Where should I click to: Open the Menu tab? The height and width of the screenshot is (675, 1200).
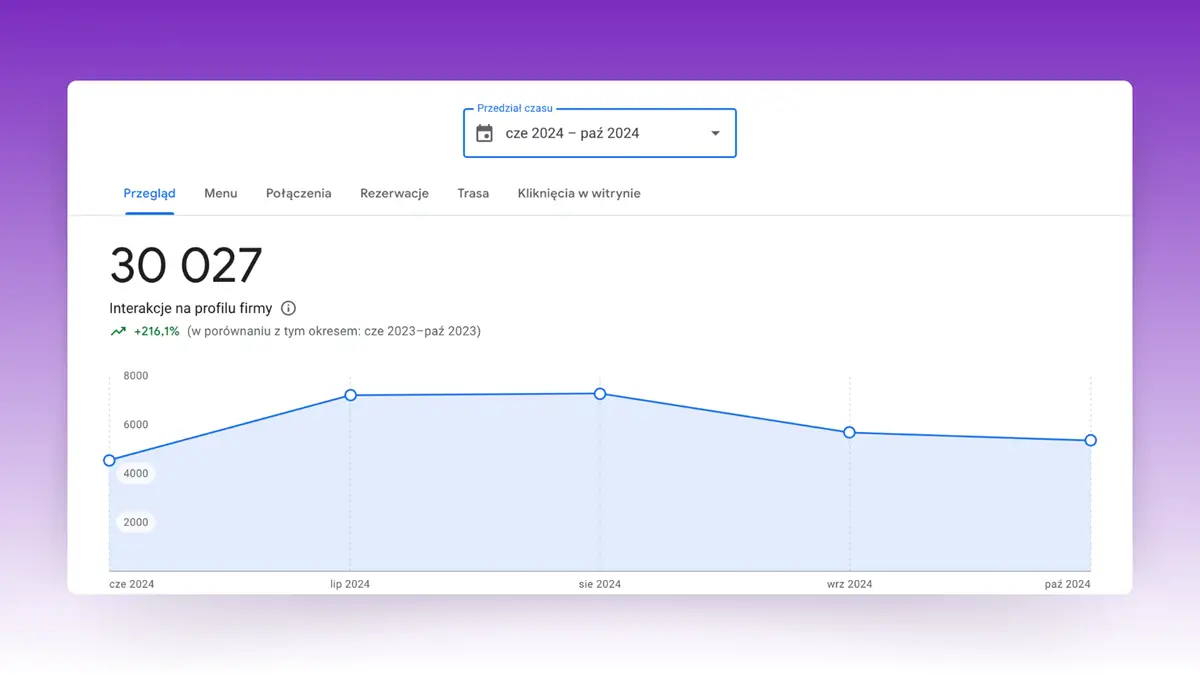(220, 193)
